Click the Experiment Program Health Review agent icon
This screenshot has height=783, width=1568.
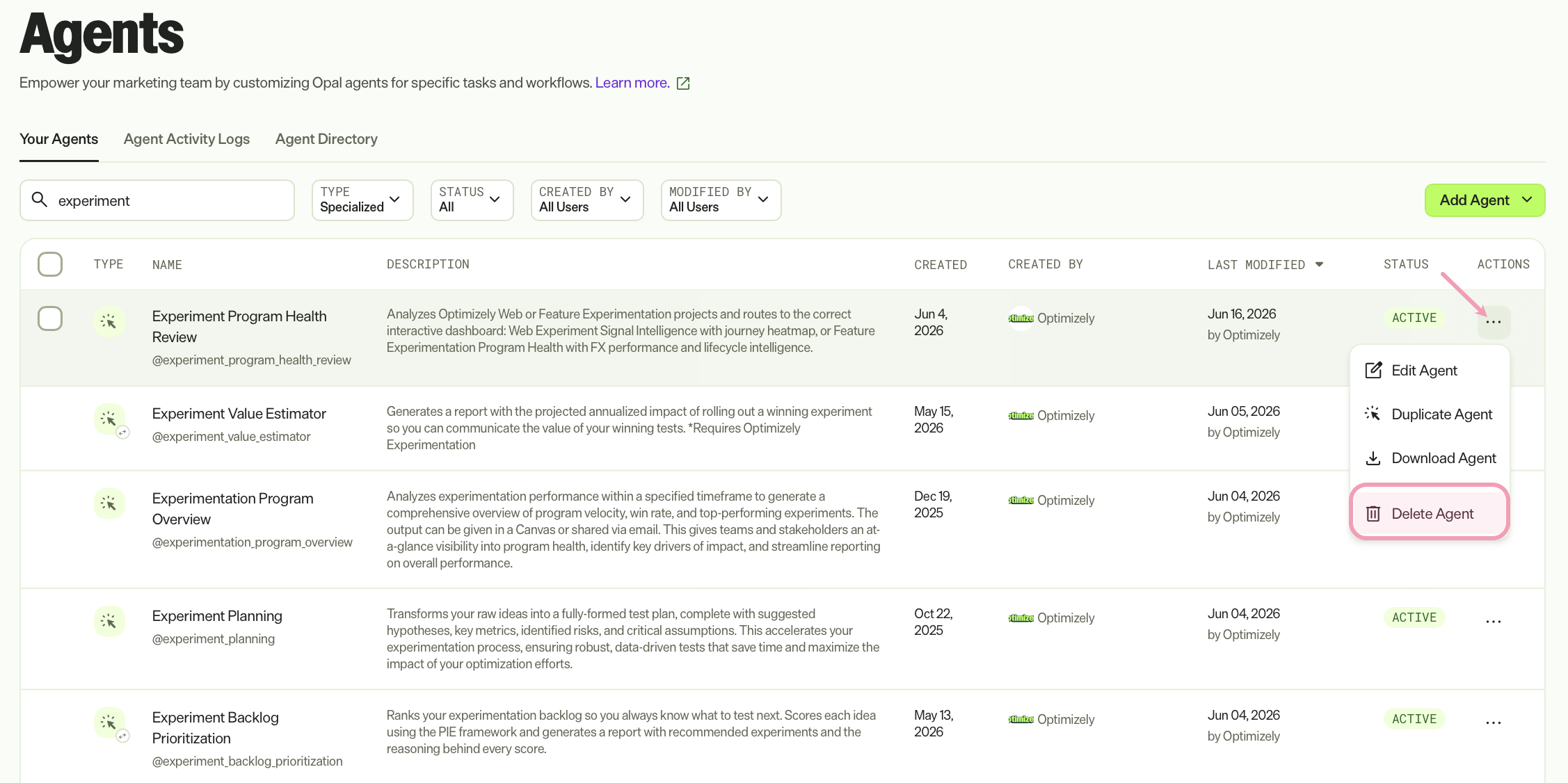tap(109, 321)
